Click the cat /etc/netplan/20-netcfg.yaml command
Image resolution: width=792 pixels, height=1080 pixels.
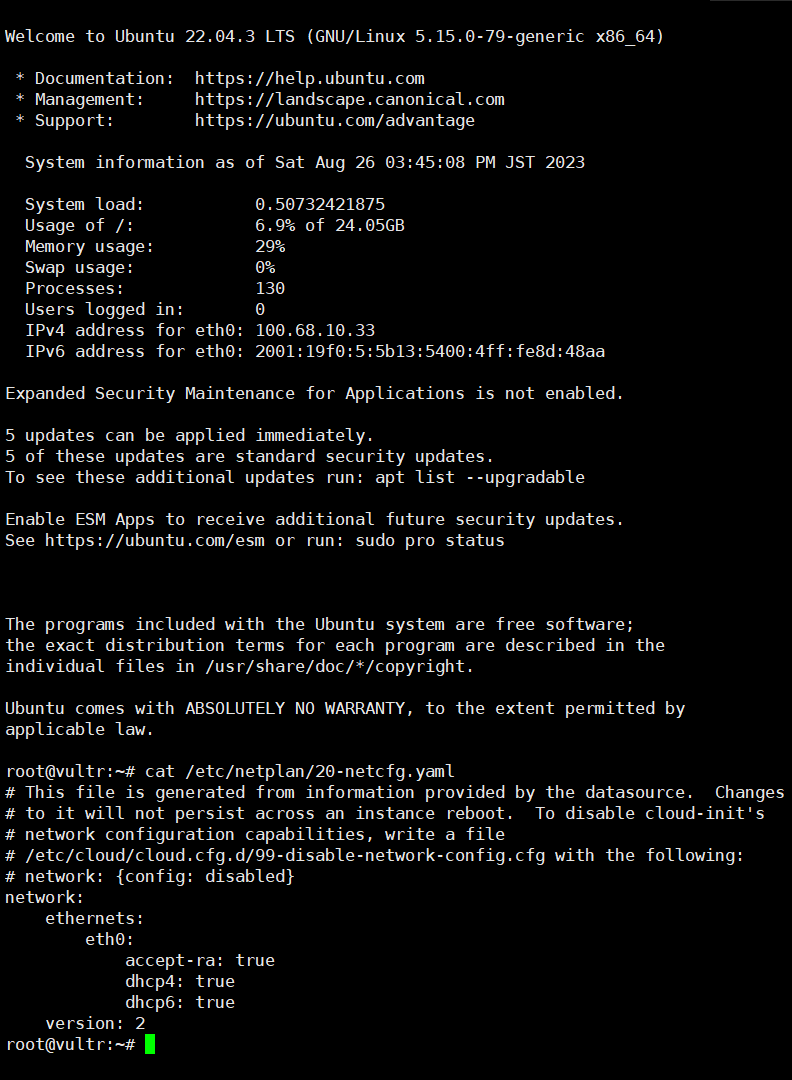300,771
